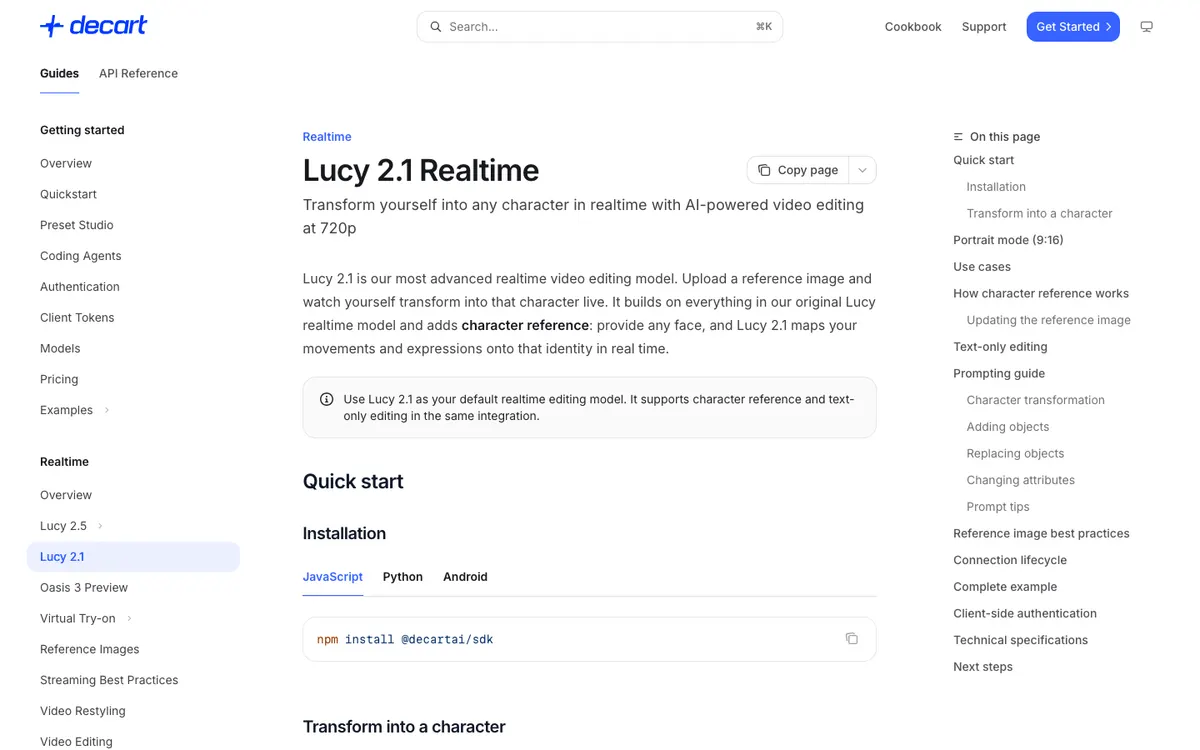Jump to Client-side authentication section

[1025, 614]
